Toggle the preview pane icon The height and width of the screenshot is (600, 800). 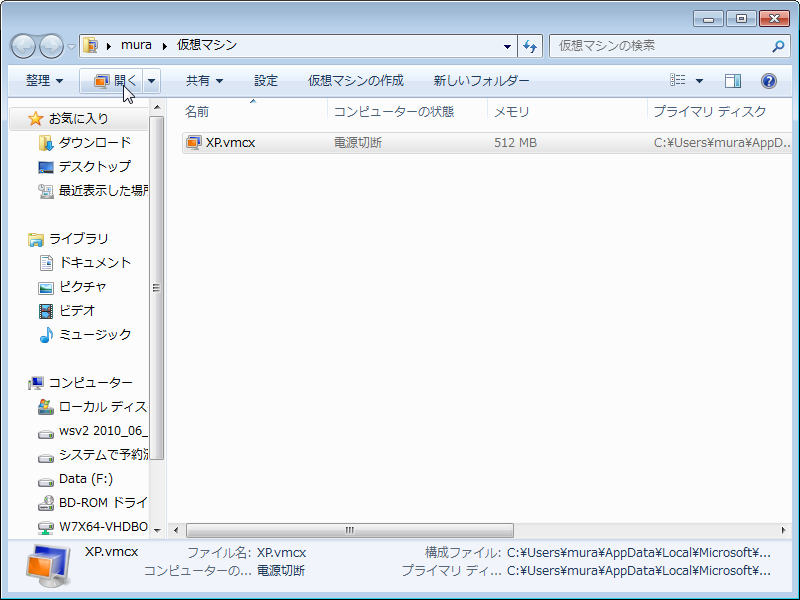point(733,81)
